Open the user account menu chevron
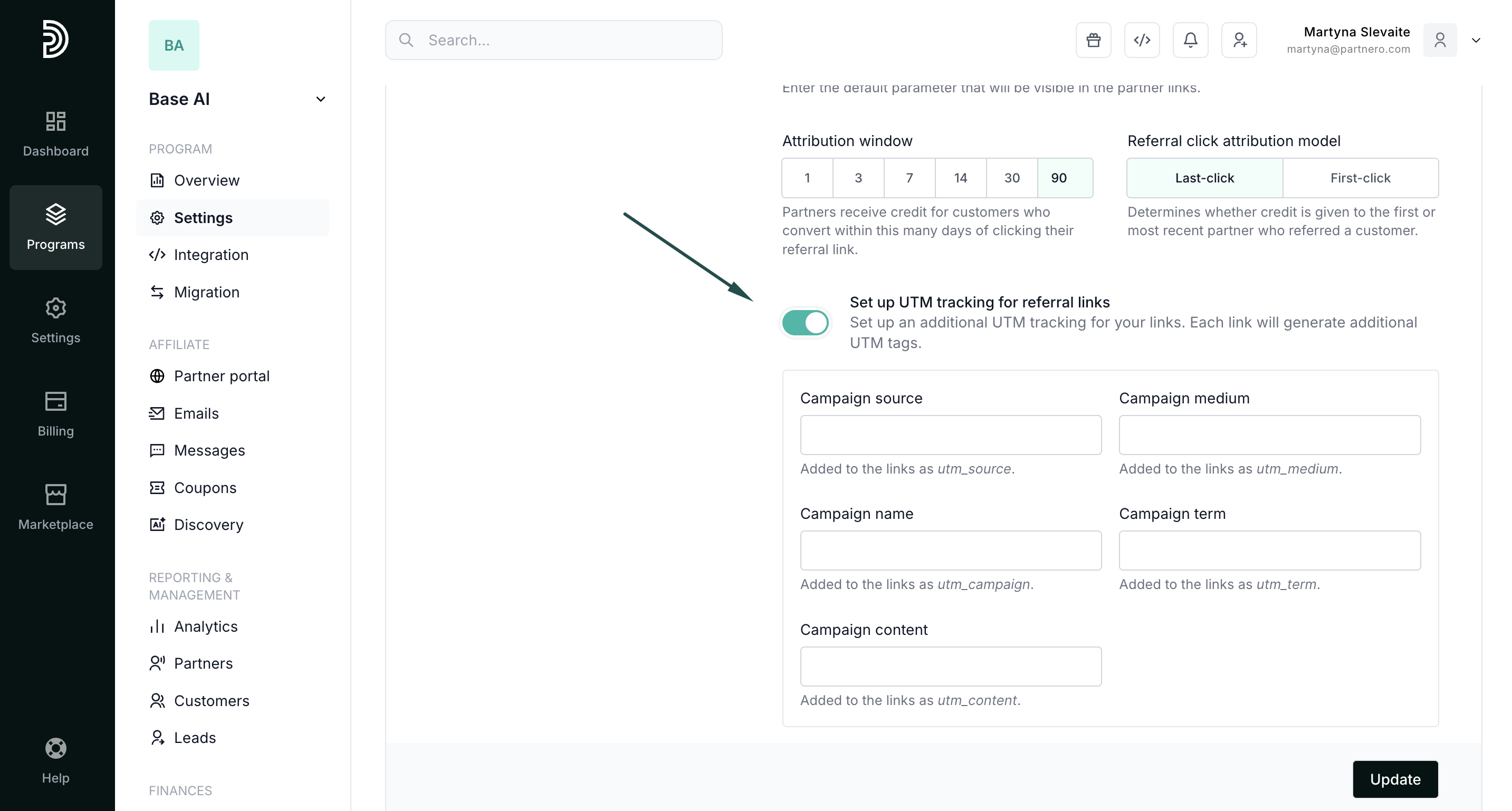1512x811 pixels. tap(1476, 40)
